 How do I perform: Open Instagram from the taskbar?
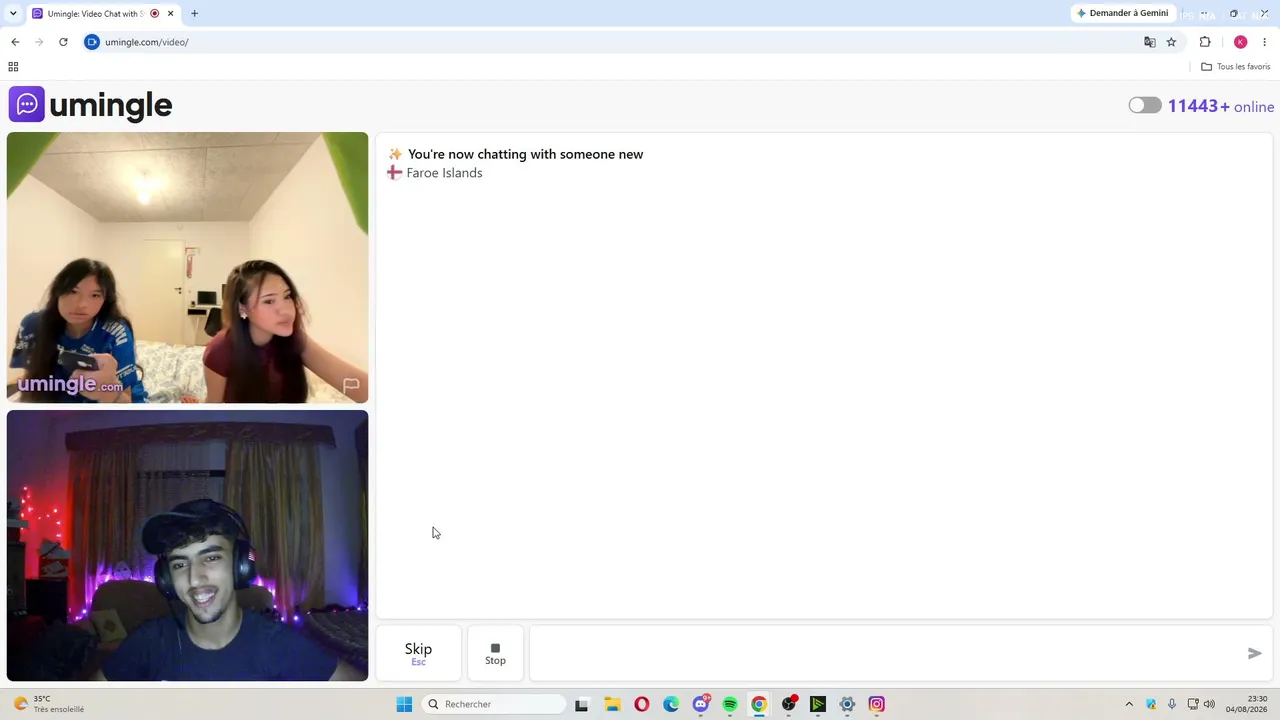(x=877, y=704)
